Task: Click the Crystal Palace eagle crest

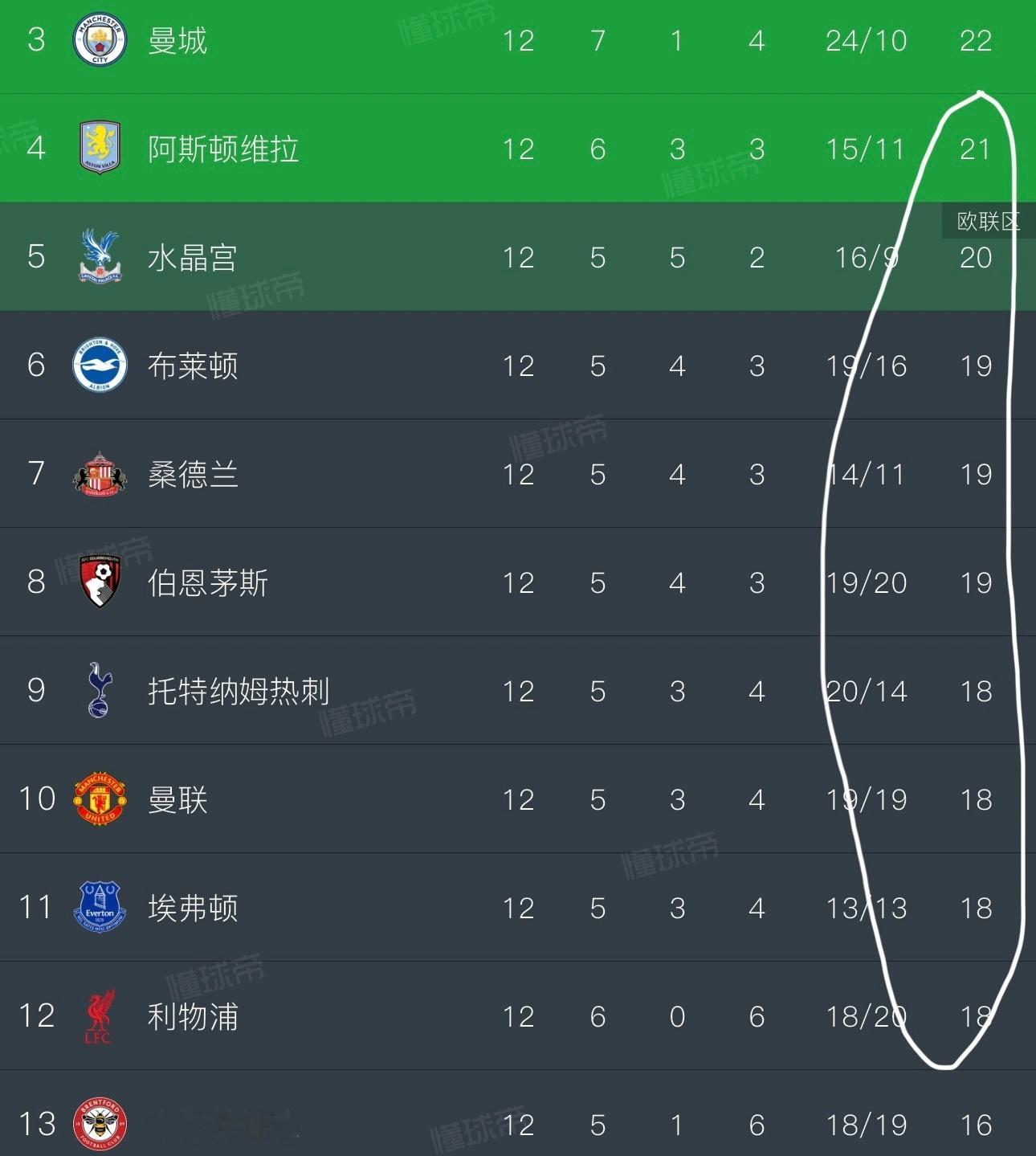Action: (100, 256)
